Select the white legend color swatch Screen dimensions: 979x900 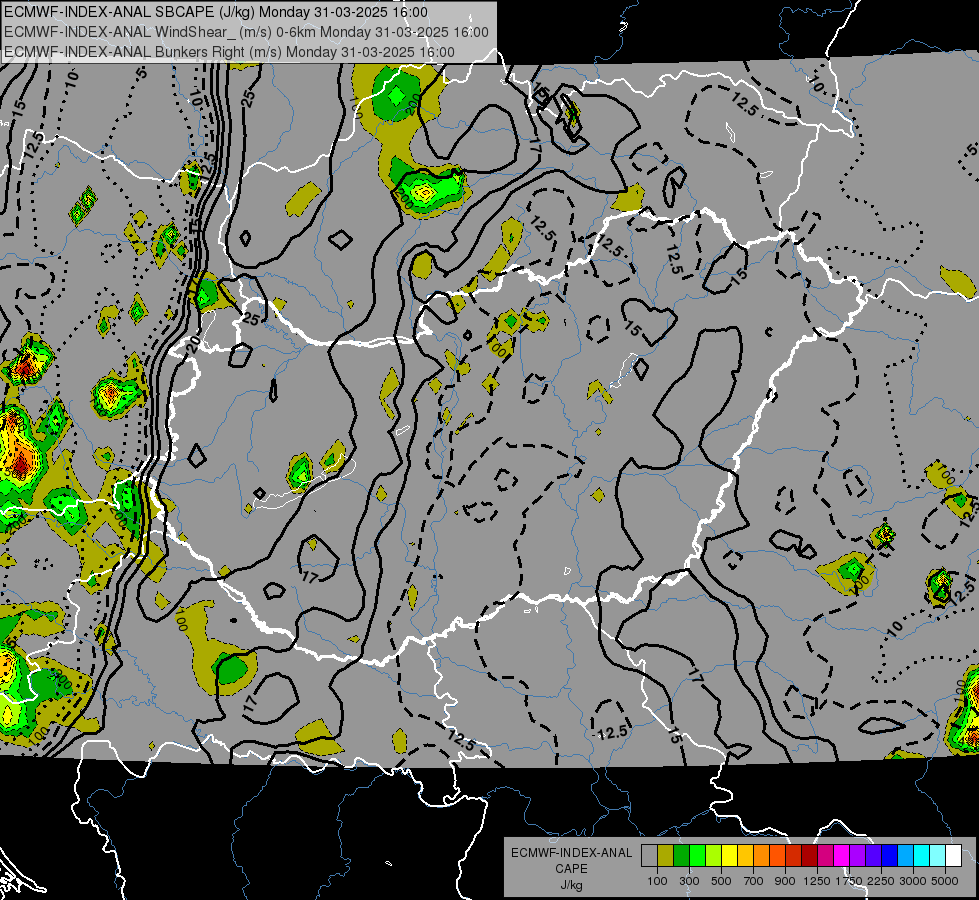point(953,855)
